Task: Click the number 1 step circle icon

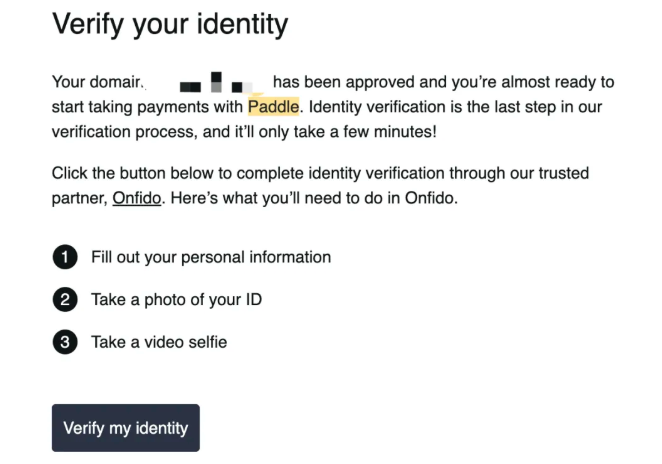Action: tap(65, 257)
